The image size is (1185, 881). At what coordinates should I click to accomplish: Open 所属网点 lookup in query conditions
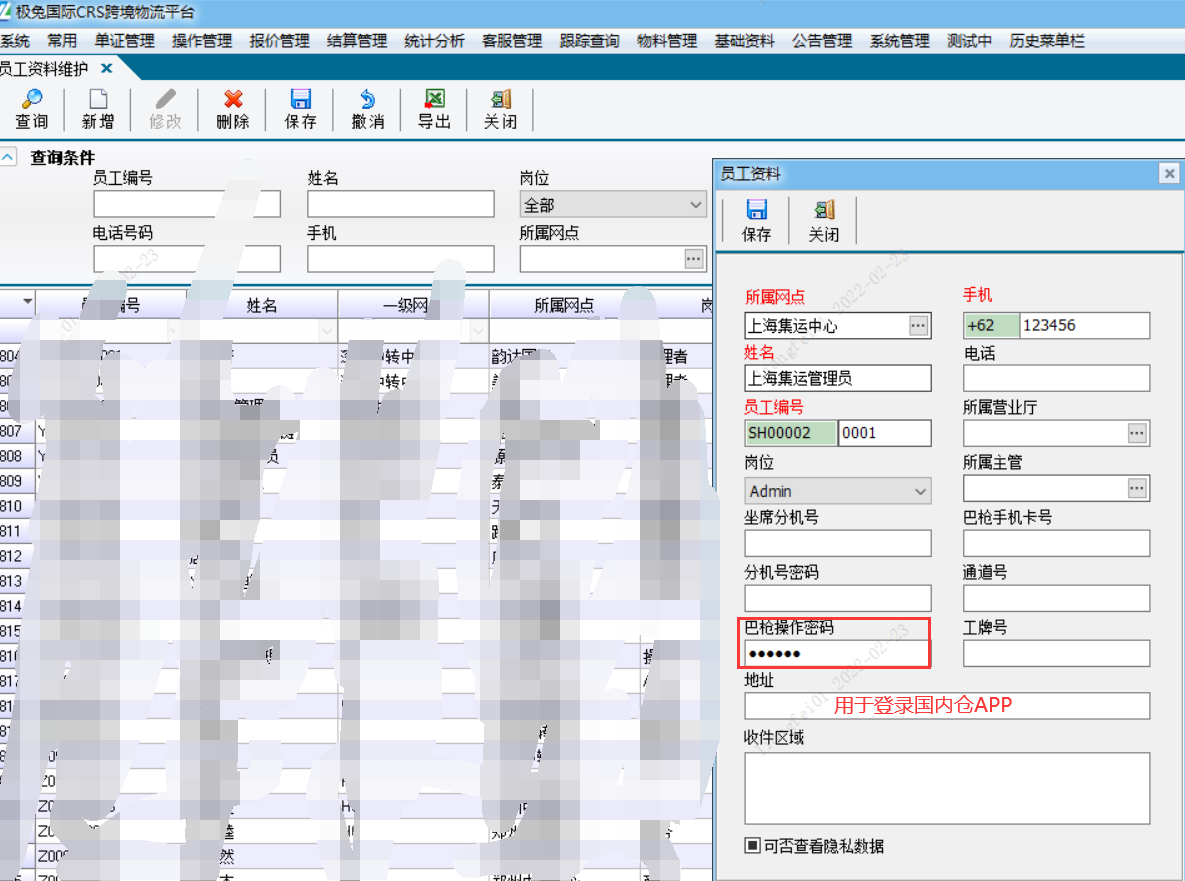(694, 259)
